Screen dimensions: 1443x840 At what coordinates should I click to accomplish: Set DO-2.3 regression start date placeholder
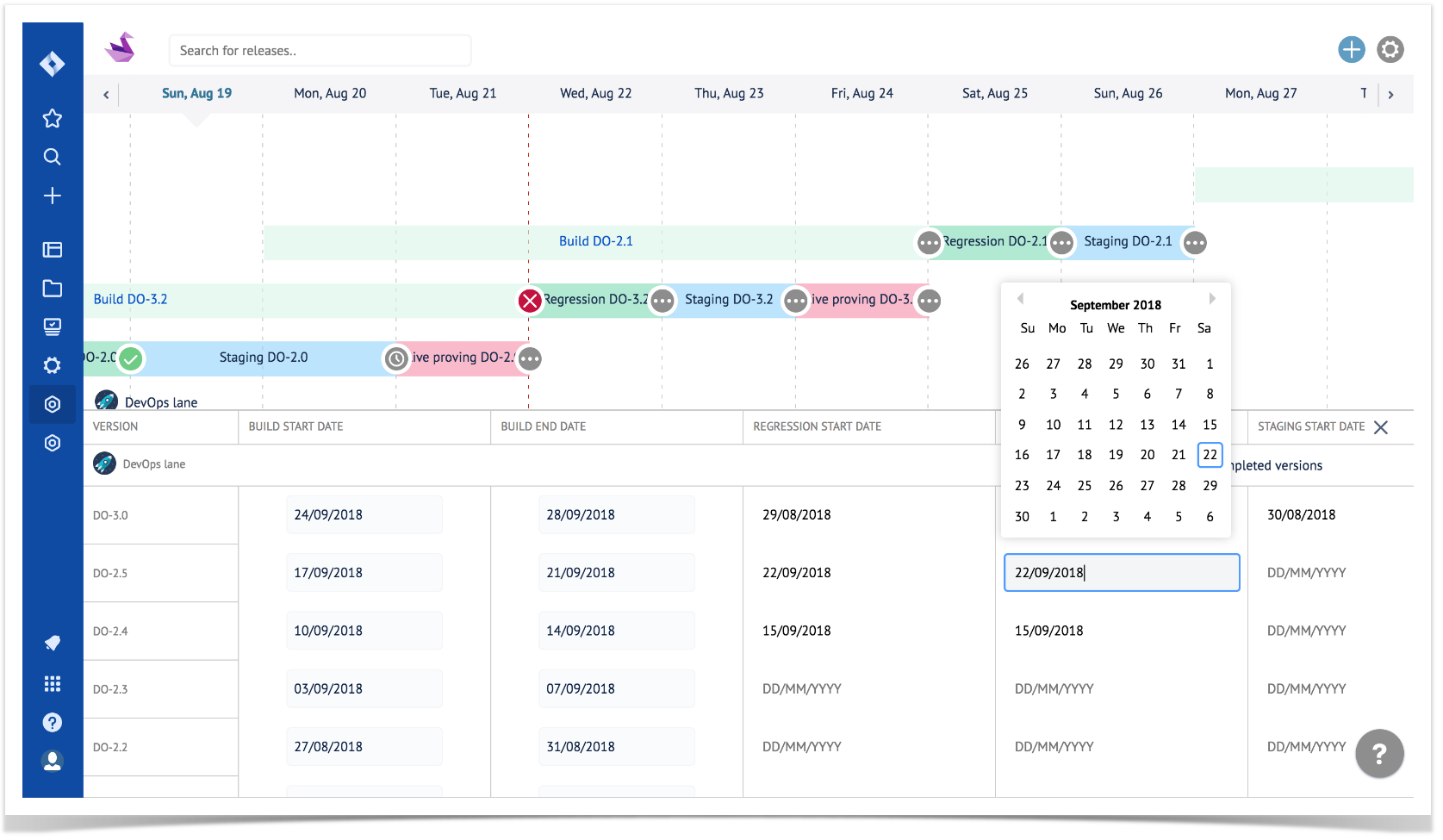pyautogui.click(x=802, y=689)
